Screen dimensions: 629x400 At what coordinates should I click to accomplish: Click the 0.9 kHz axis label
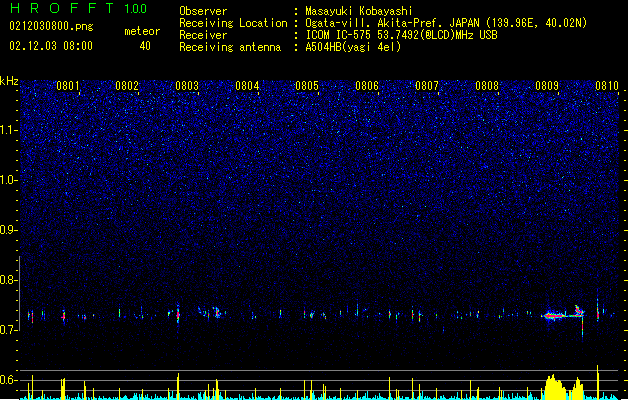point(9,230)
